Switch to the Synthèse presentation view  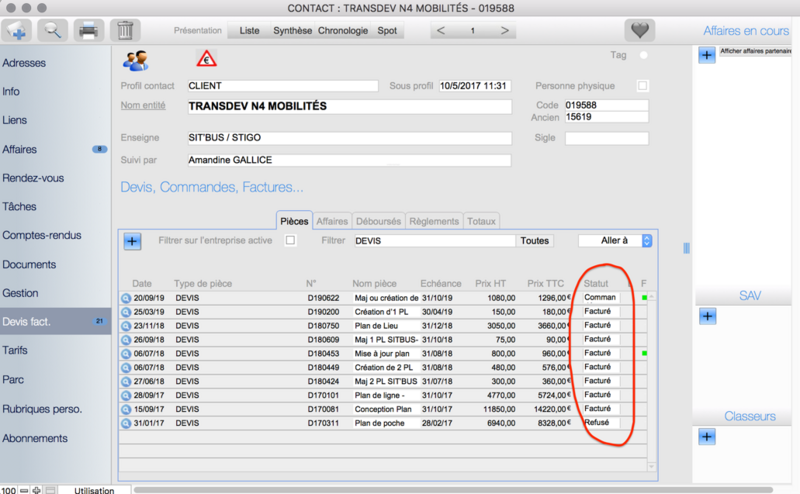click(x=291, y=31)
